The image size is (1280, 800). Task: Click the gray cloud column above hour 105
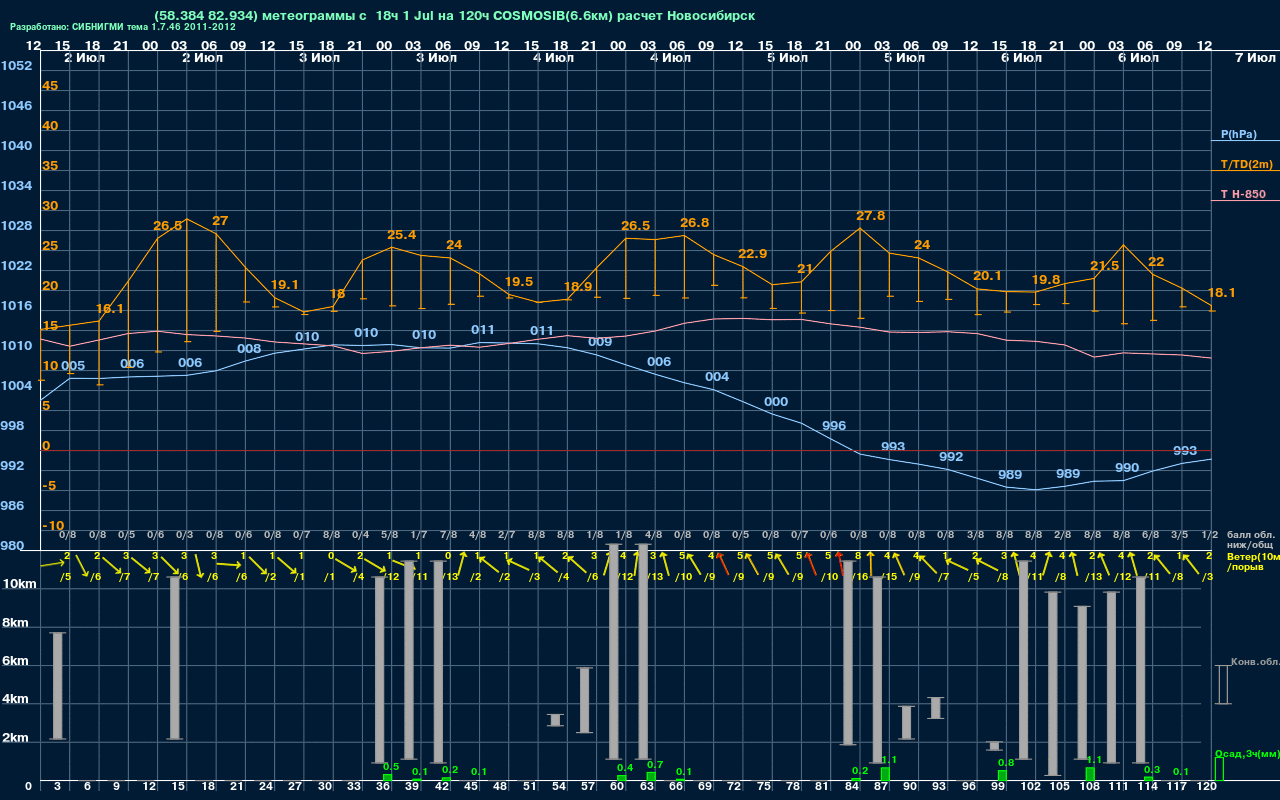coord(1052,684)
